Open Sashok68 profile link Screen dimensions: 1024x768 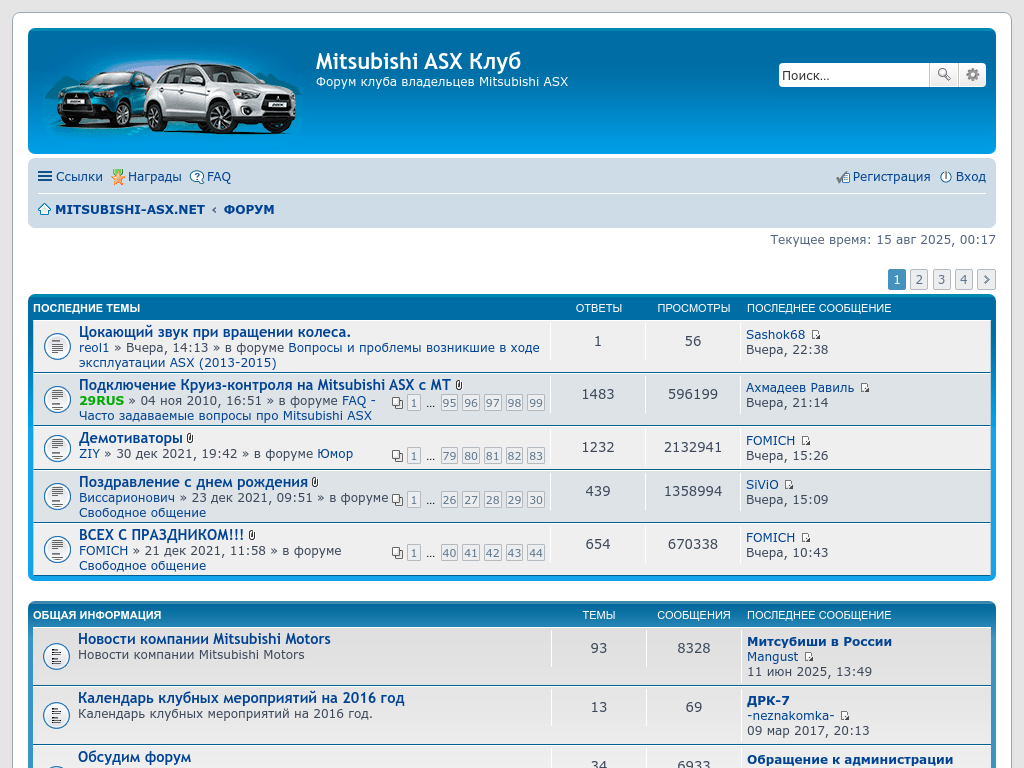click(x=776, y=334)
